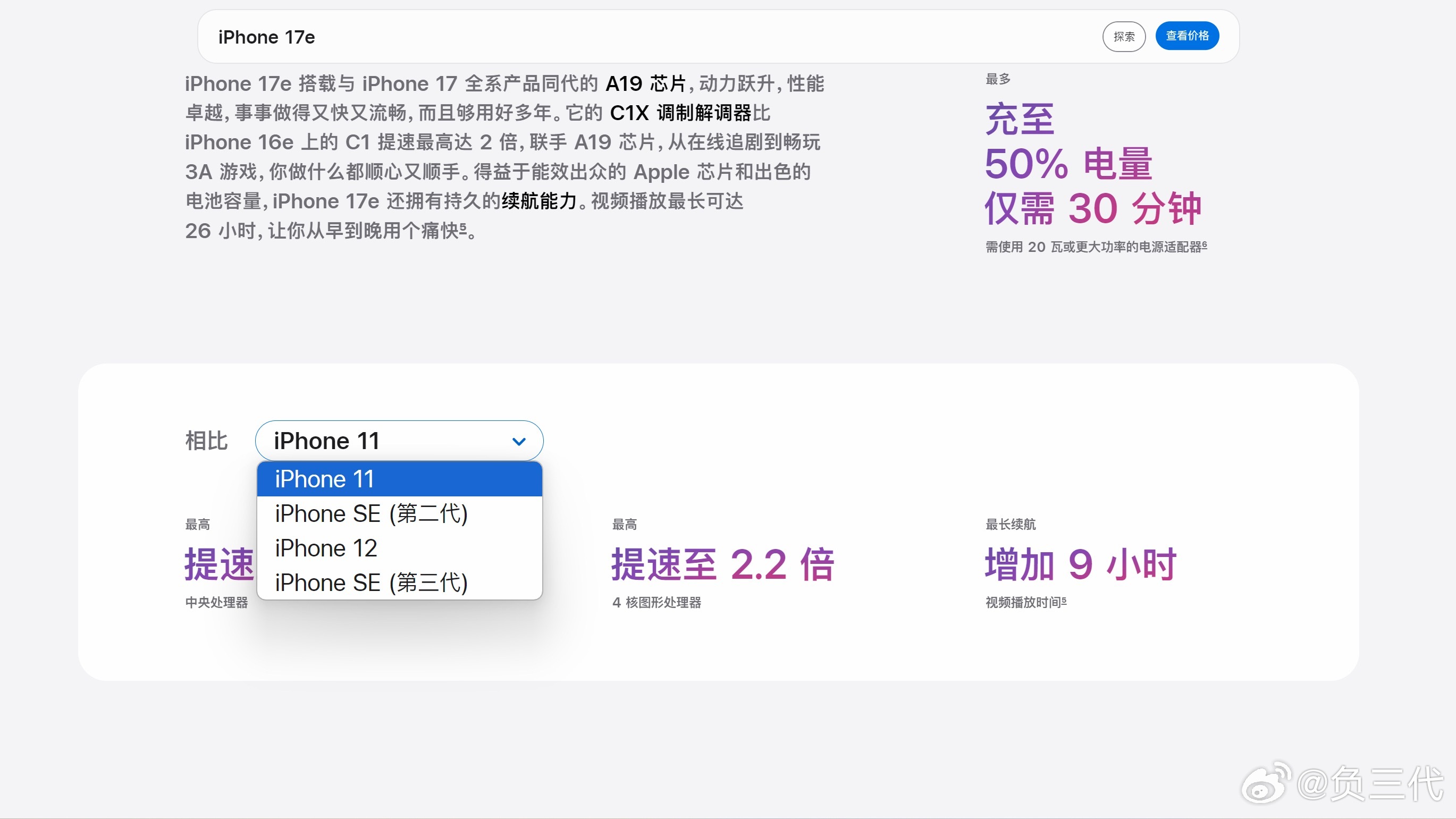Click the iPhone 17e title in nav bar

coord(266,37)
